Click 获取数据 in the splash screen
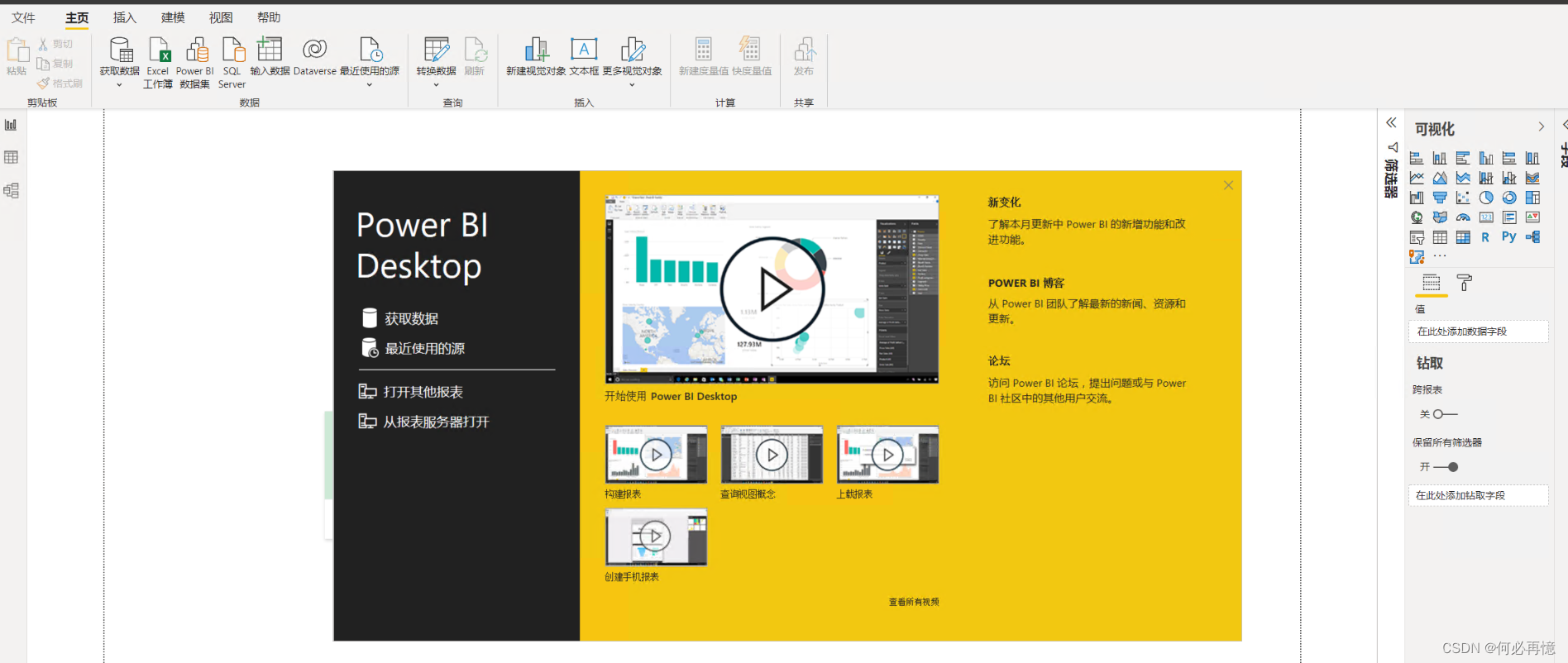 coord(400,318)
